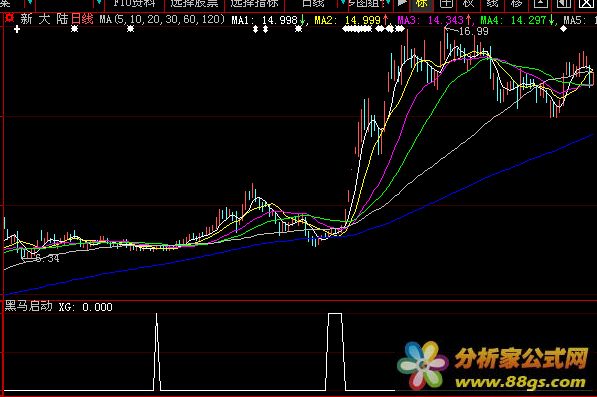Click the second star event marker above chart
Screen dimensions: 597x397
(x=130, y=29)
